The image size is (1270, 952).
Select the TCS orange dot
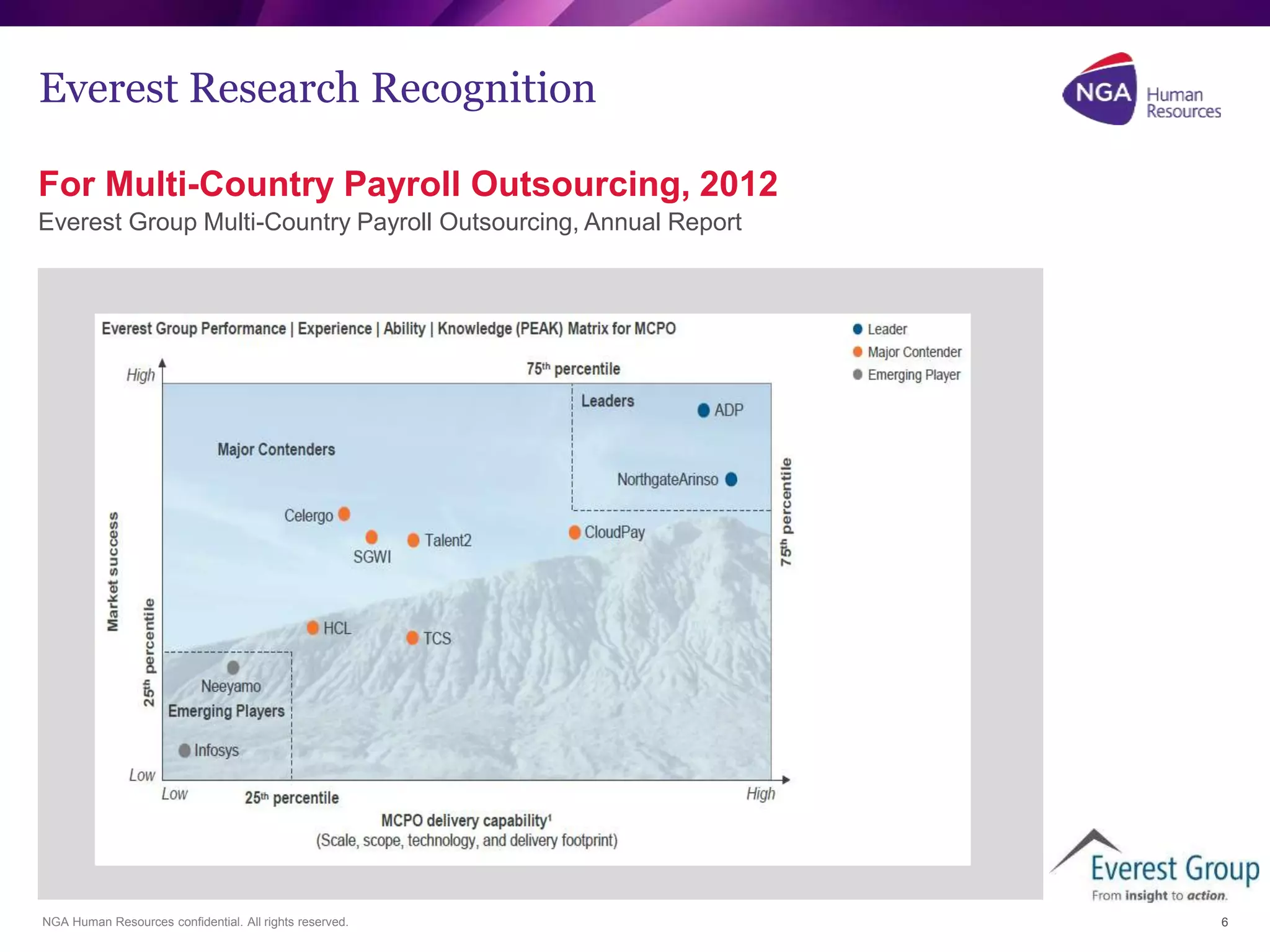click(412, 638)
